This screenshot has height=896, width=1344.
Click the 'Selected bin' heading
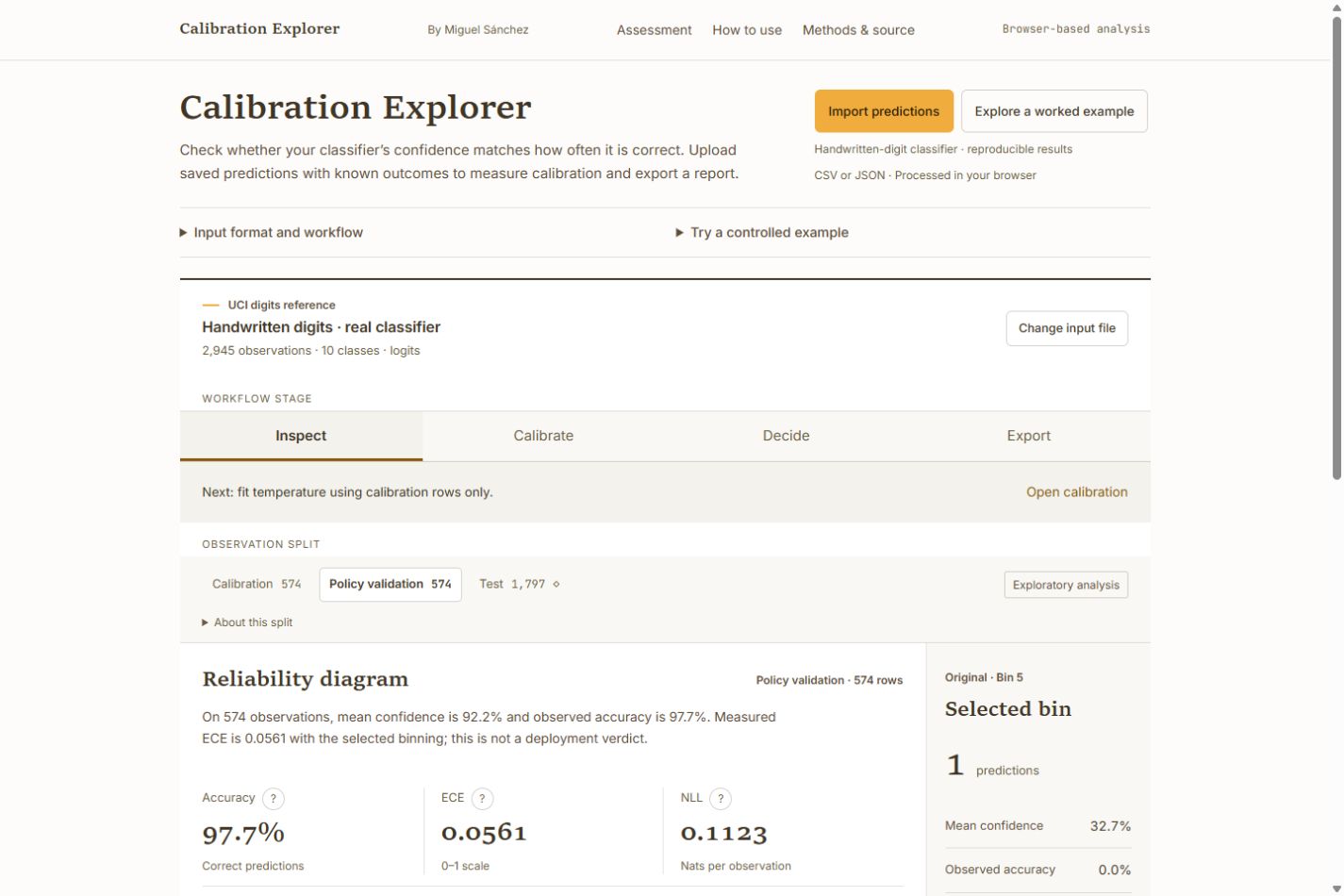(x=1008, y=709)
